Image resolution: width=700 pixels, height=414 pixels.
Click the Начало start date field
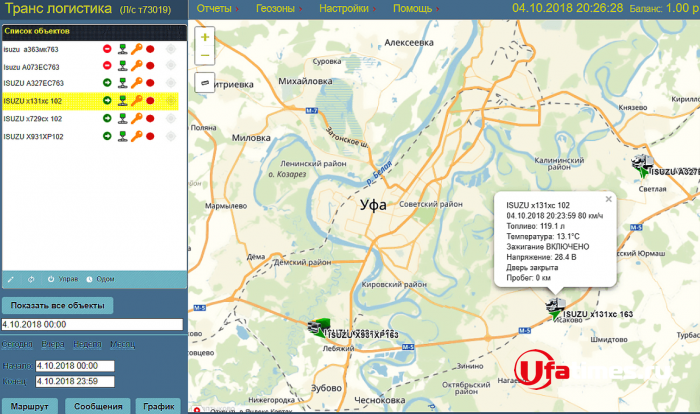tap(75, 366)
